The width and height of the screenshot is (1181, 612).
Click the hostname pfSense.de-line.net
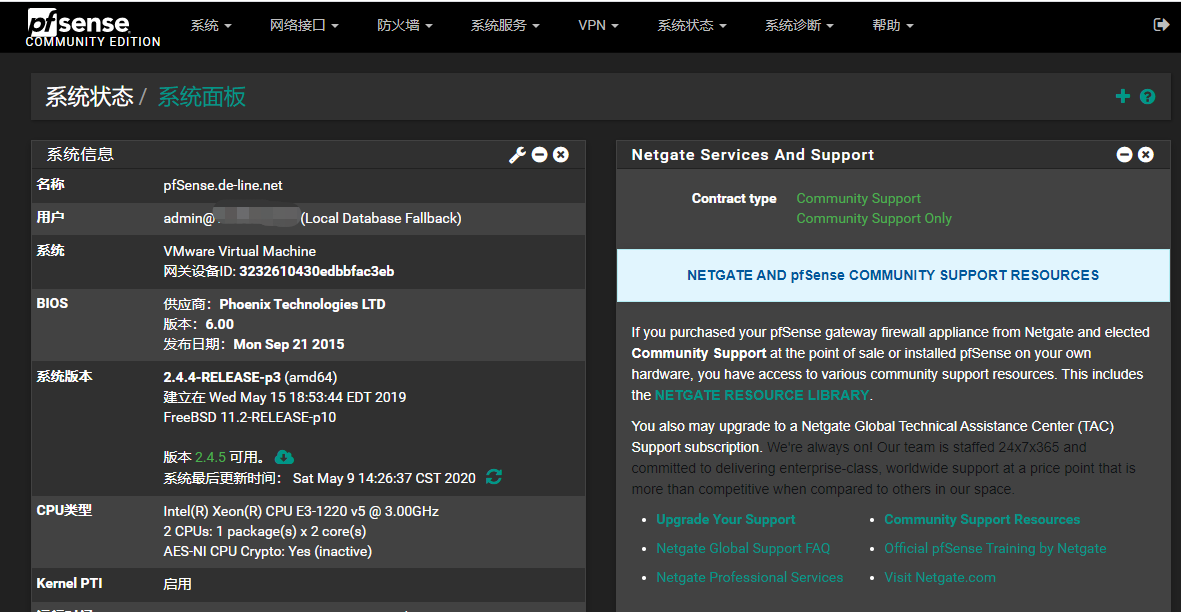click(x=223, y=185)
